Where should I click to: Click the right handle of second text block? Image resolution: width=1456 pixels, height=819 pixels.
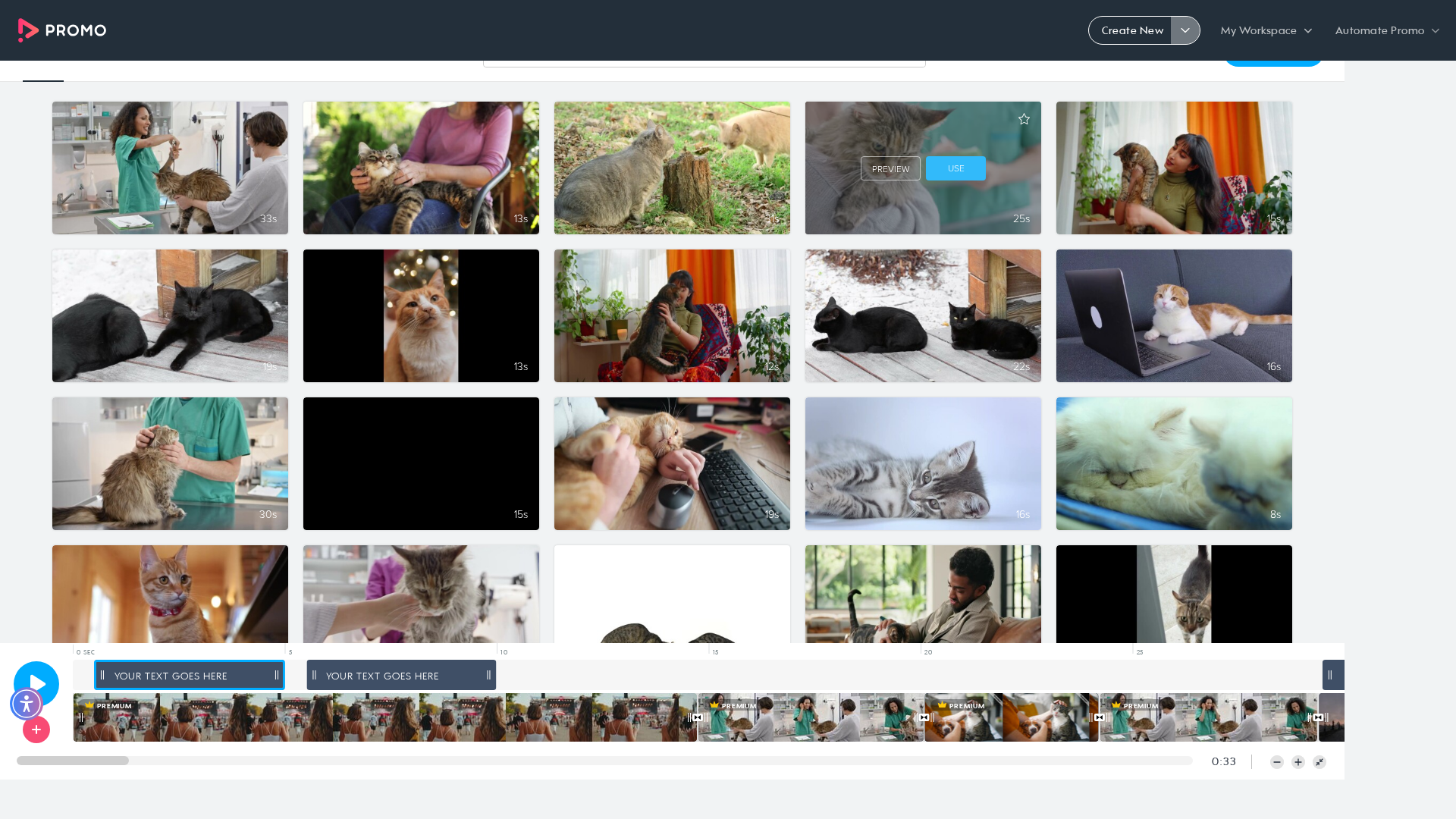click(x=488, y=675)
